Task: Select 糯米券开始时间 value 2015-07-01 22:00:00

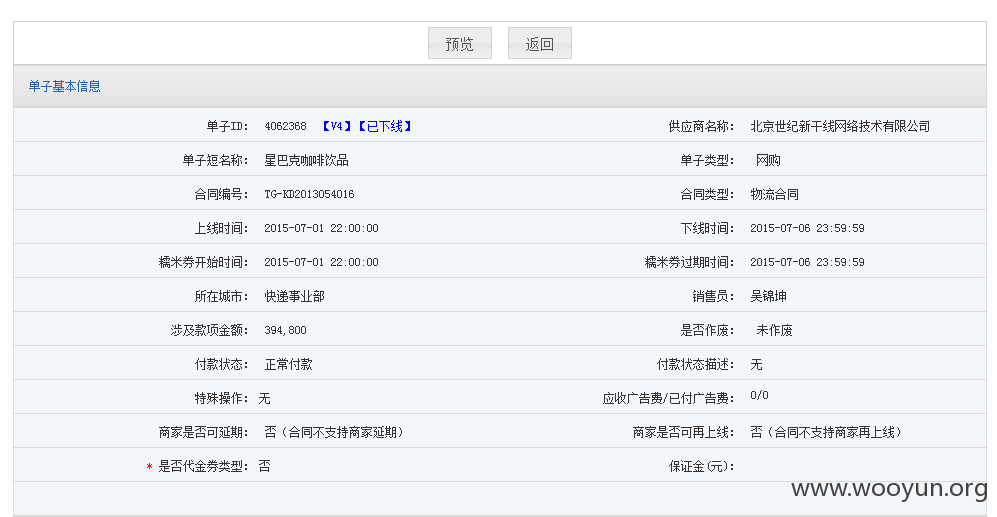Action: 321,263
